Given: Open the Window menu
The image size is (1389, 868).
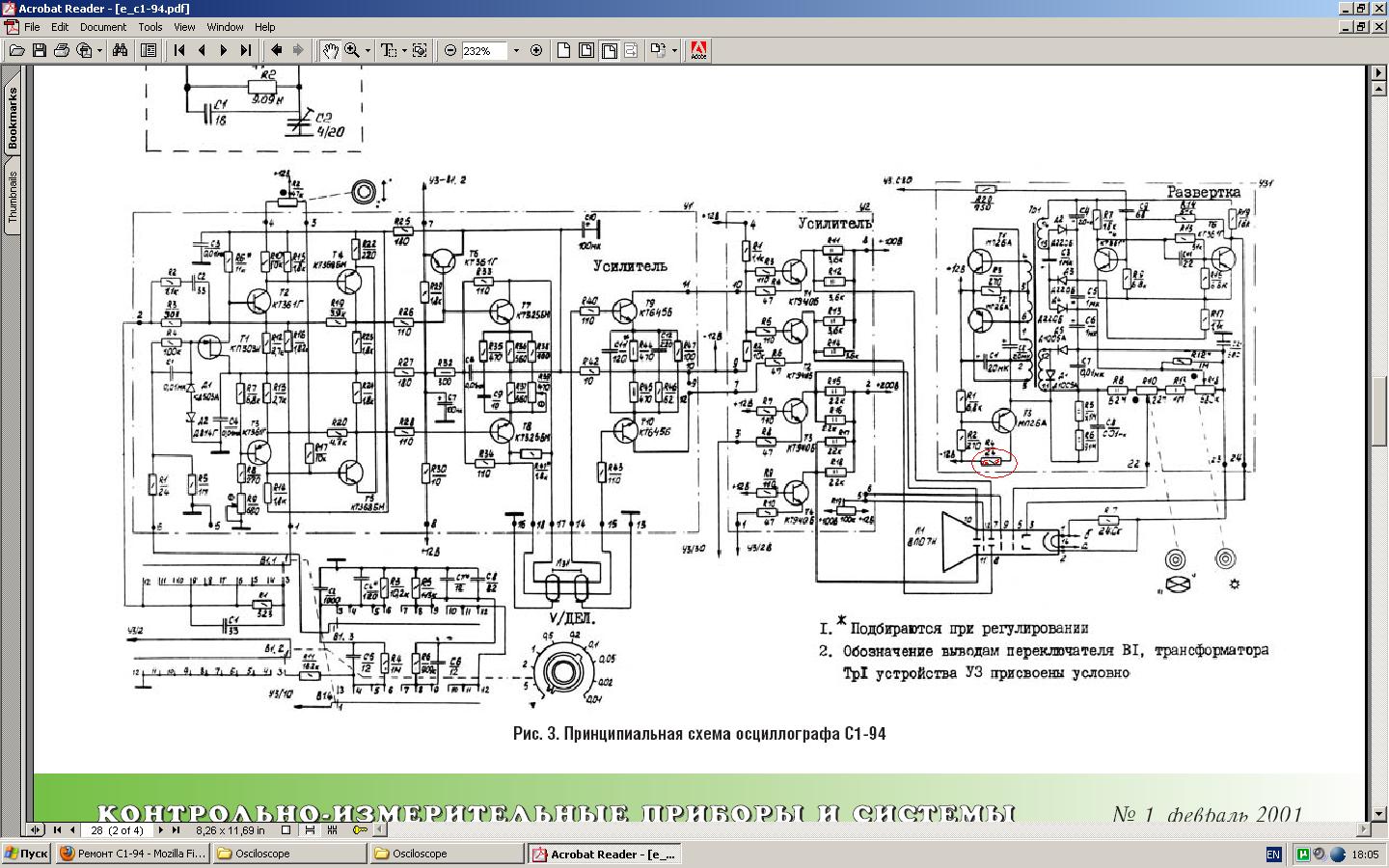Looking at the screenshot, I should [x=225, y=27].
